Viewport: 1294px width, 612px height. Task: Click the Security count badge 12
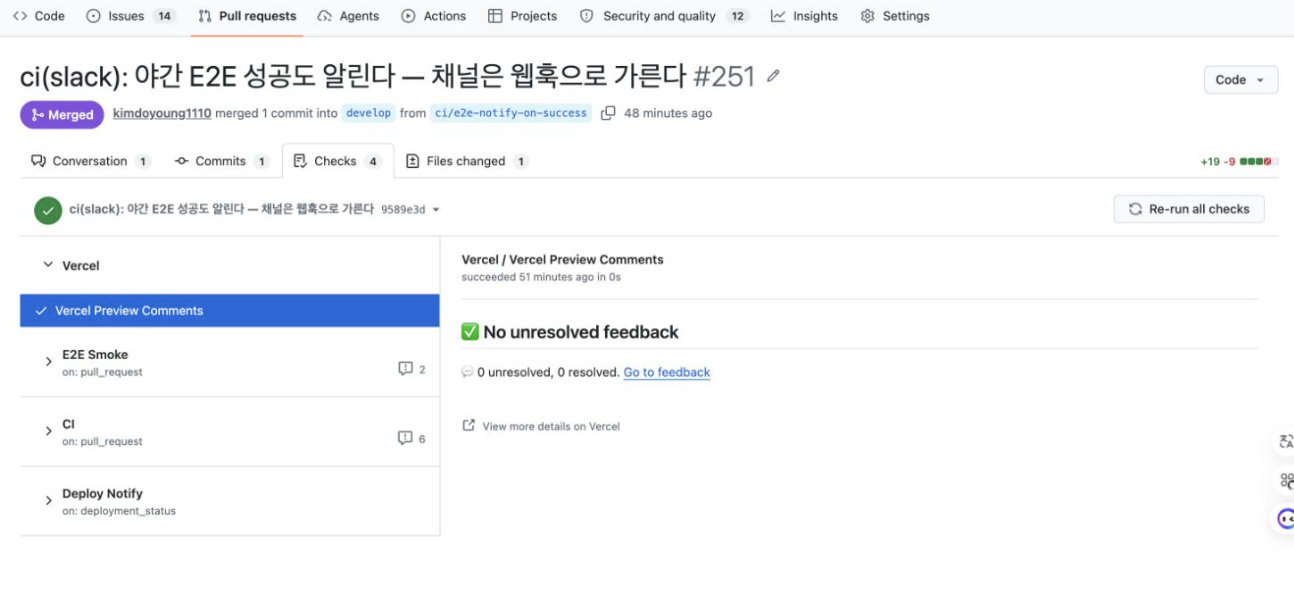738,16
